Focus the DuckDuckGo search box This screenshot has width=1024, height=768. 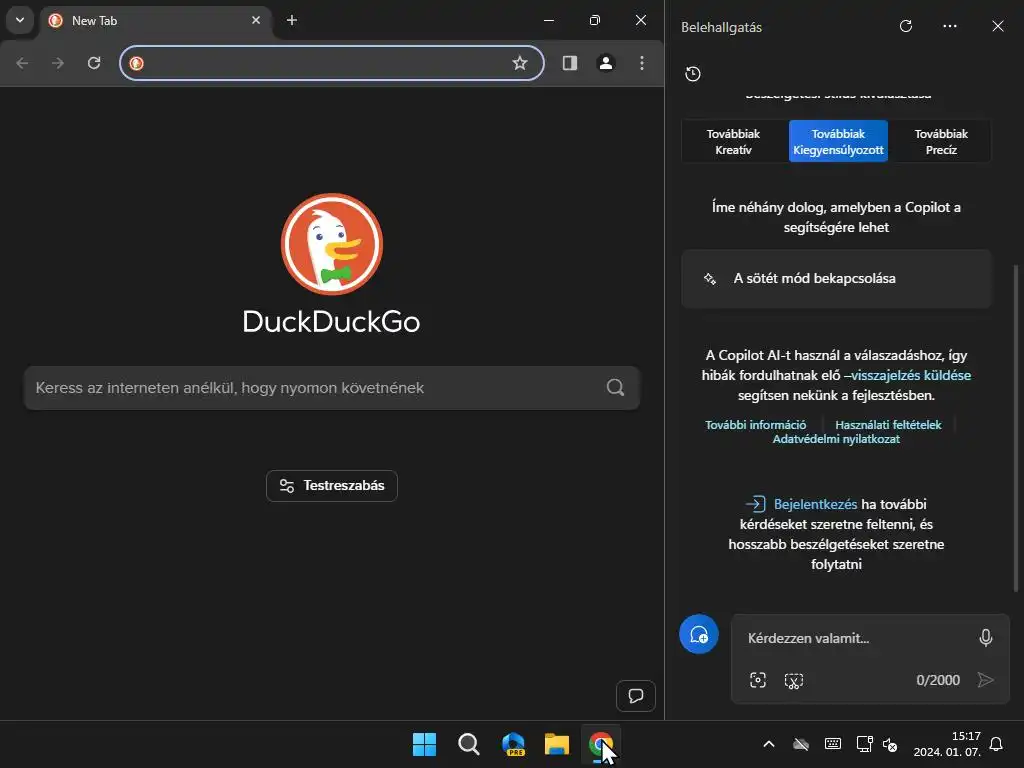pos(332,388)
